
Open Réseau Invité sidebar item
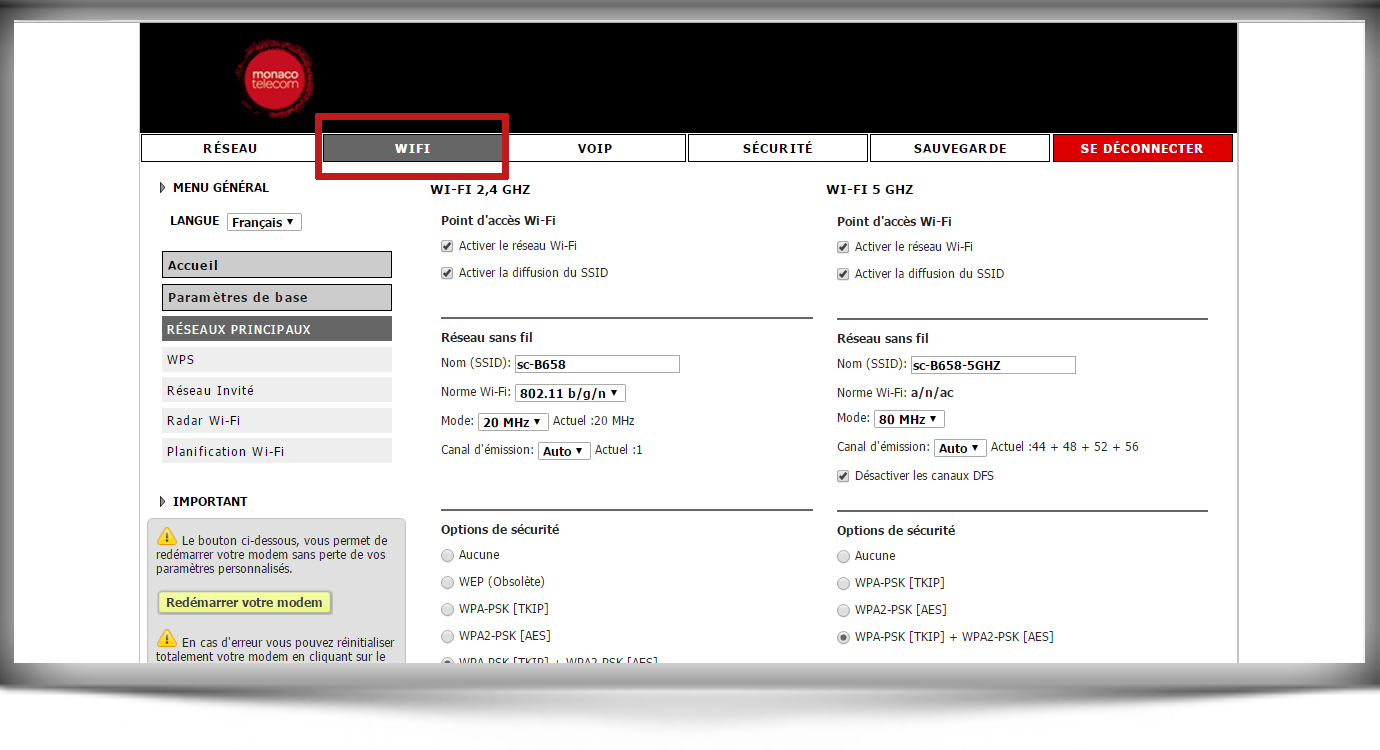[277, 390]
